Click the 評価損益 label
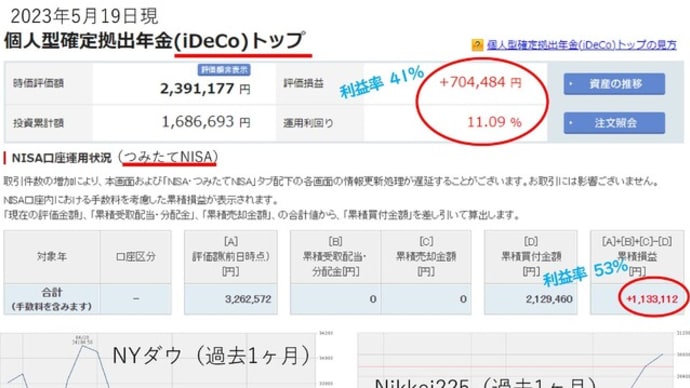Screen dimensions: 690x388 click(303, 83)
